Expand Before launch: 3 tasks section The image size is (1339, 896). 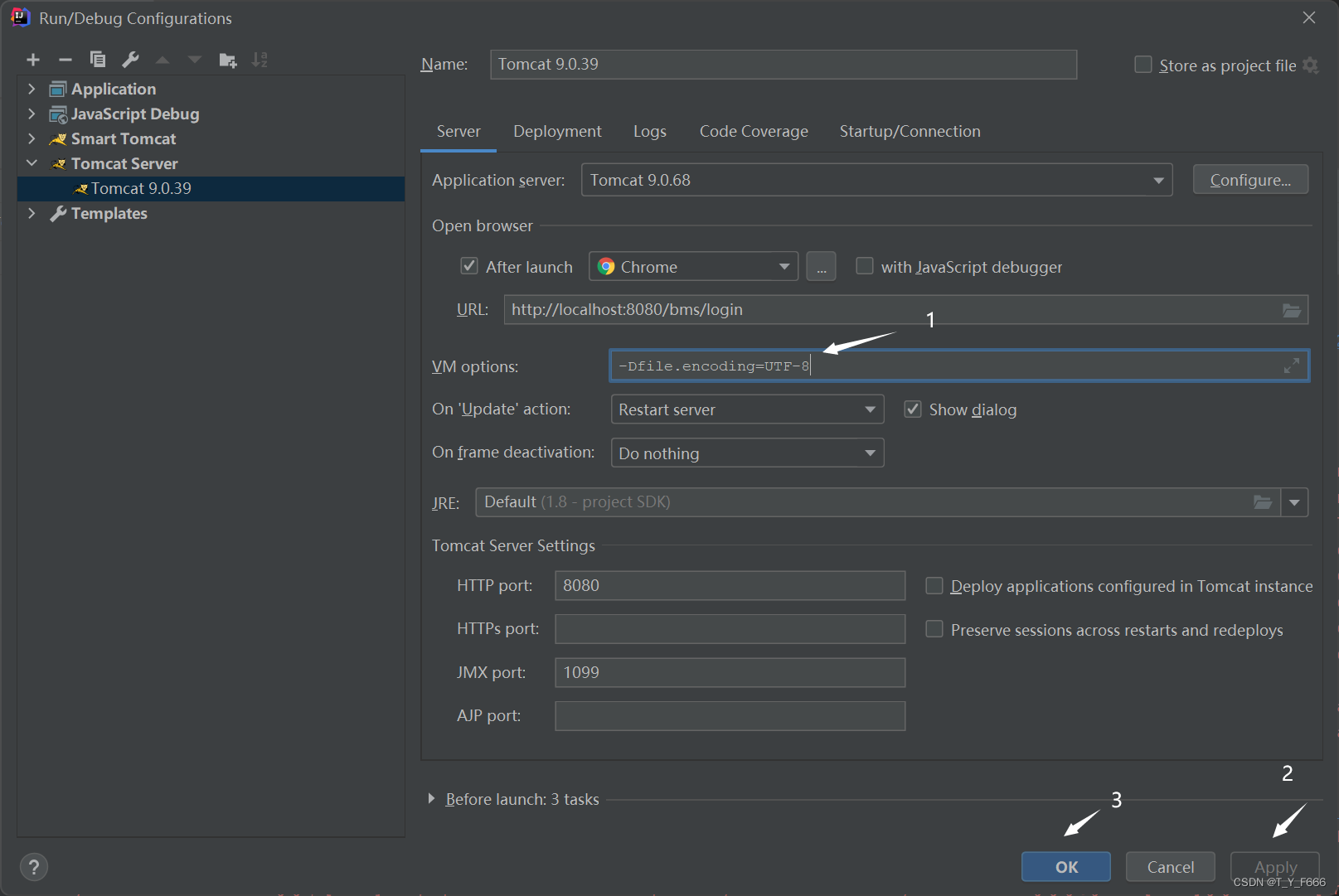coord(431,799)
